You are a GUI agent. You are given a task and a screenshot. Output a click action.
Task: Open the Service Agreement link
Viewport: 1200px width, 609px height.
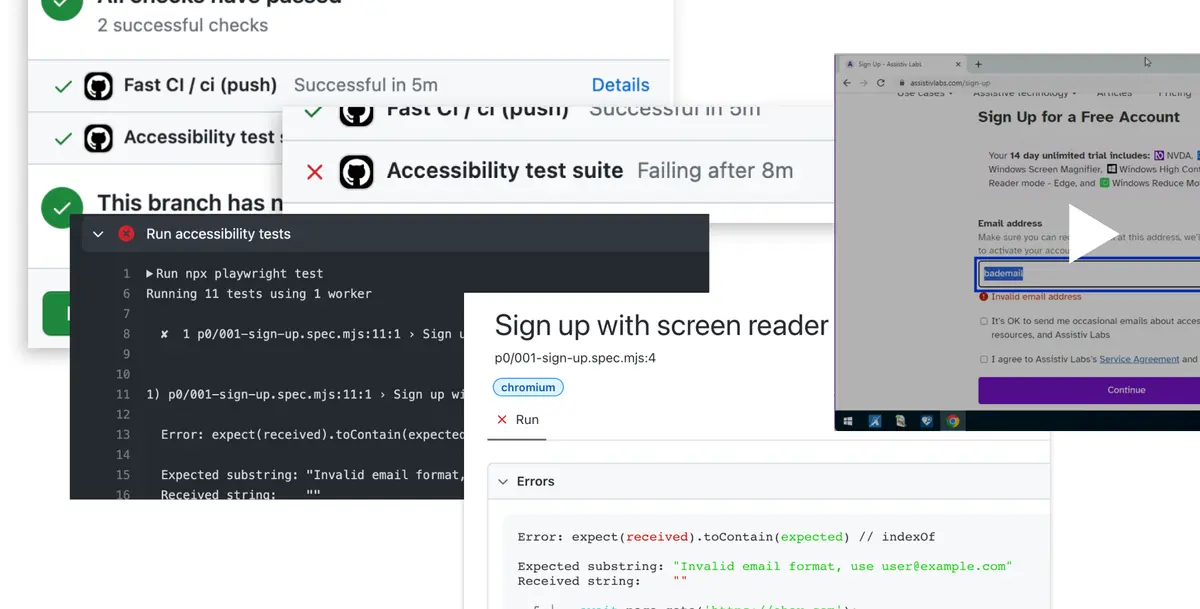(x=1139, y=359)
